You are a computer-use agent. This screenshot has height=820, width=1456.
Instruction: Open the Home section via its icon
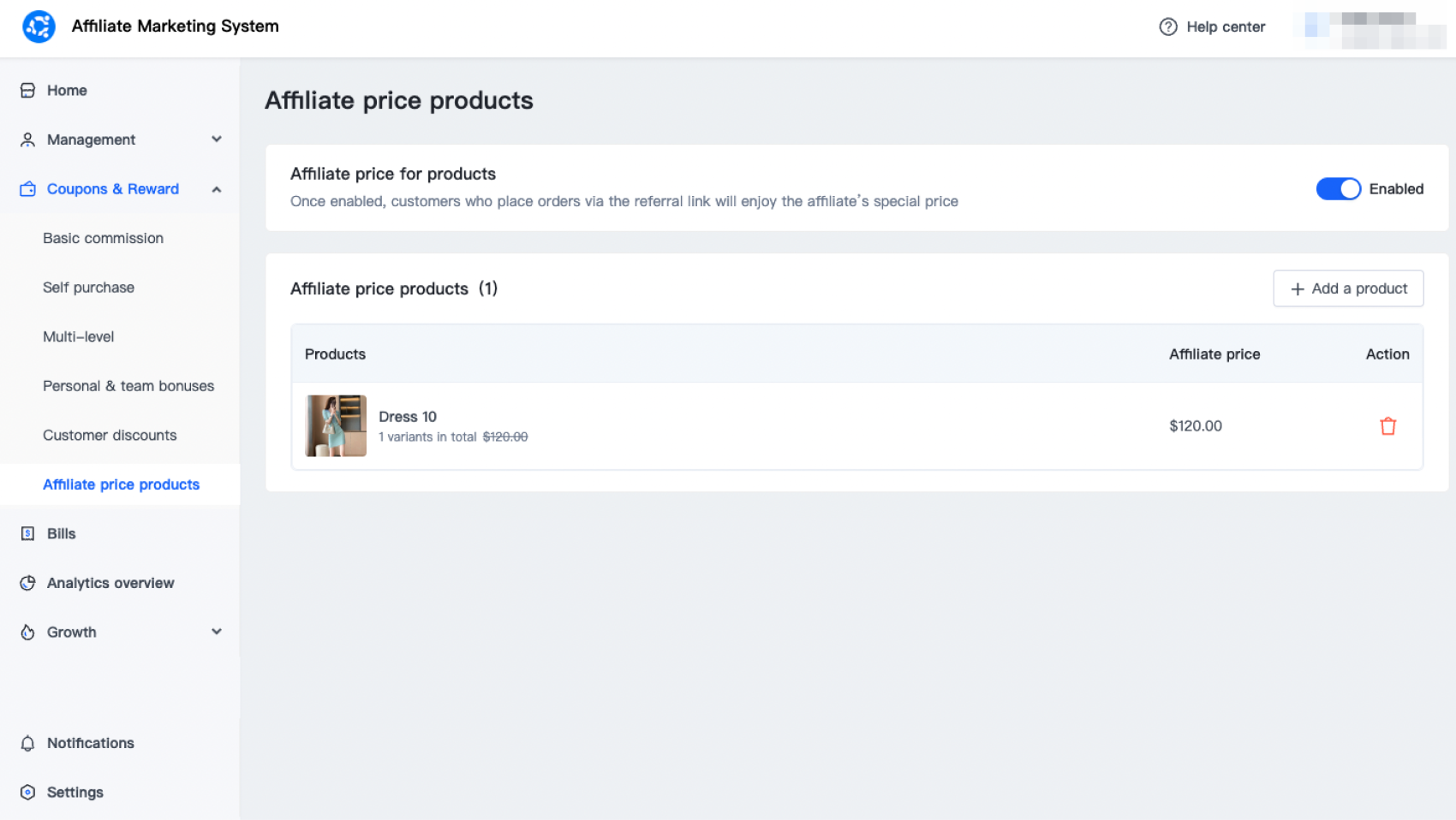[27, 90]
